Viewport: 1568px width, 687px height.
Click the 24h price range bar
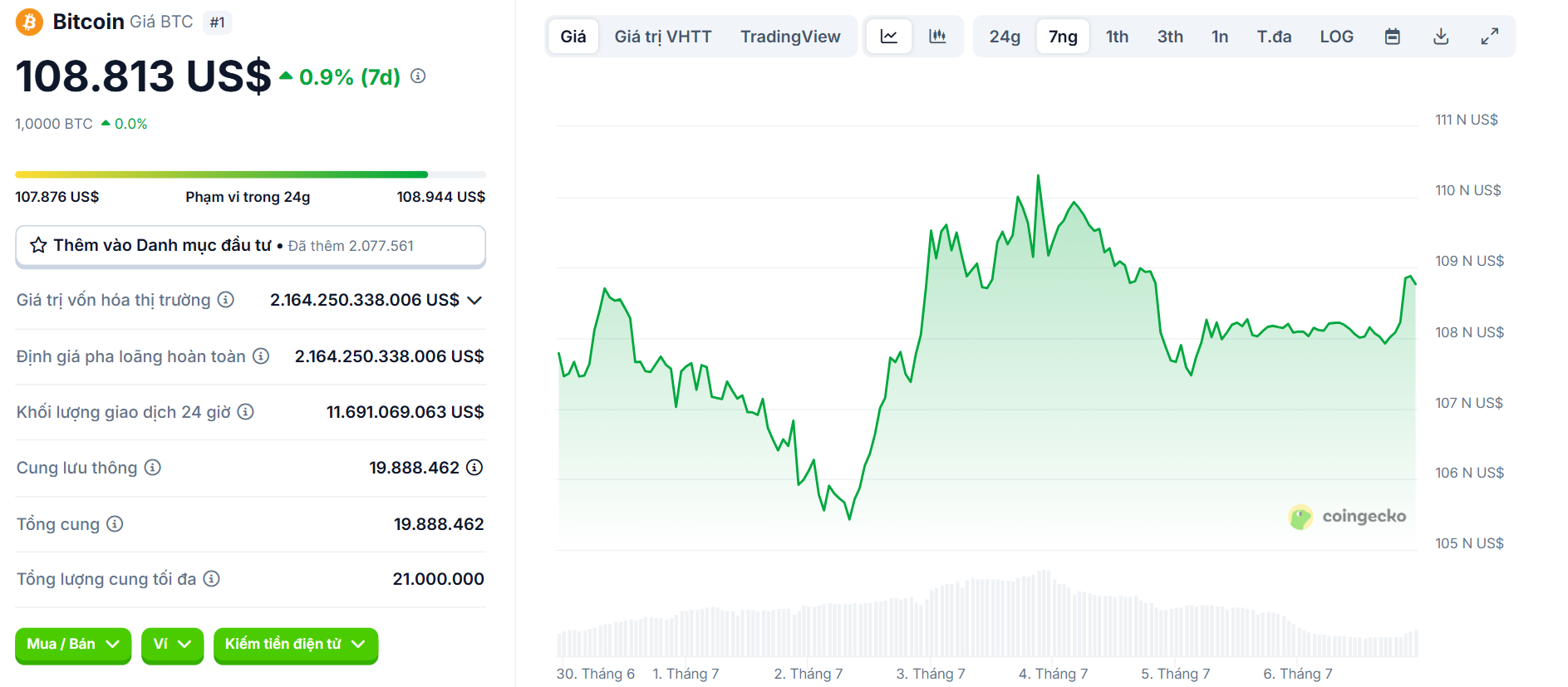[250, 174]
